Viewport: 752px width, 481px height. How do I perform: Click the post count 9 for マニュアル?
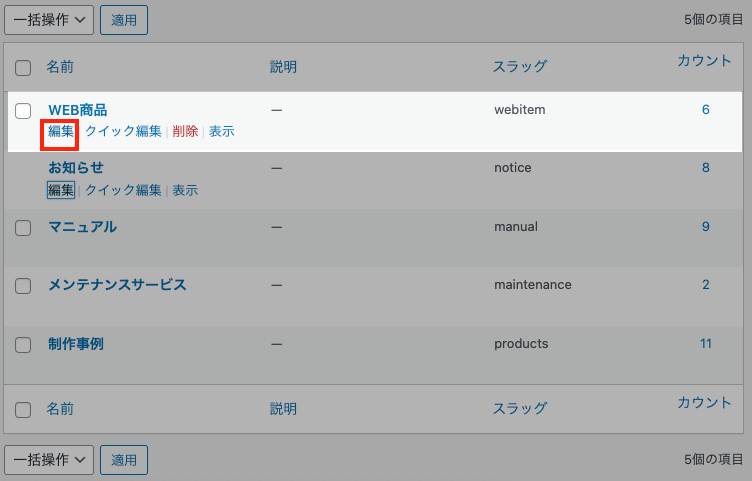pos(705,227)
